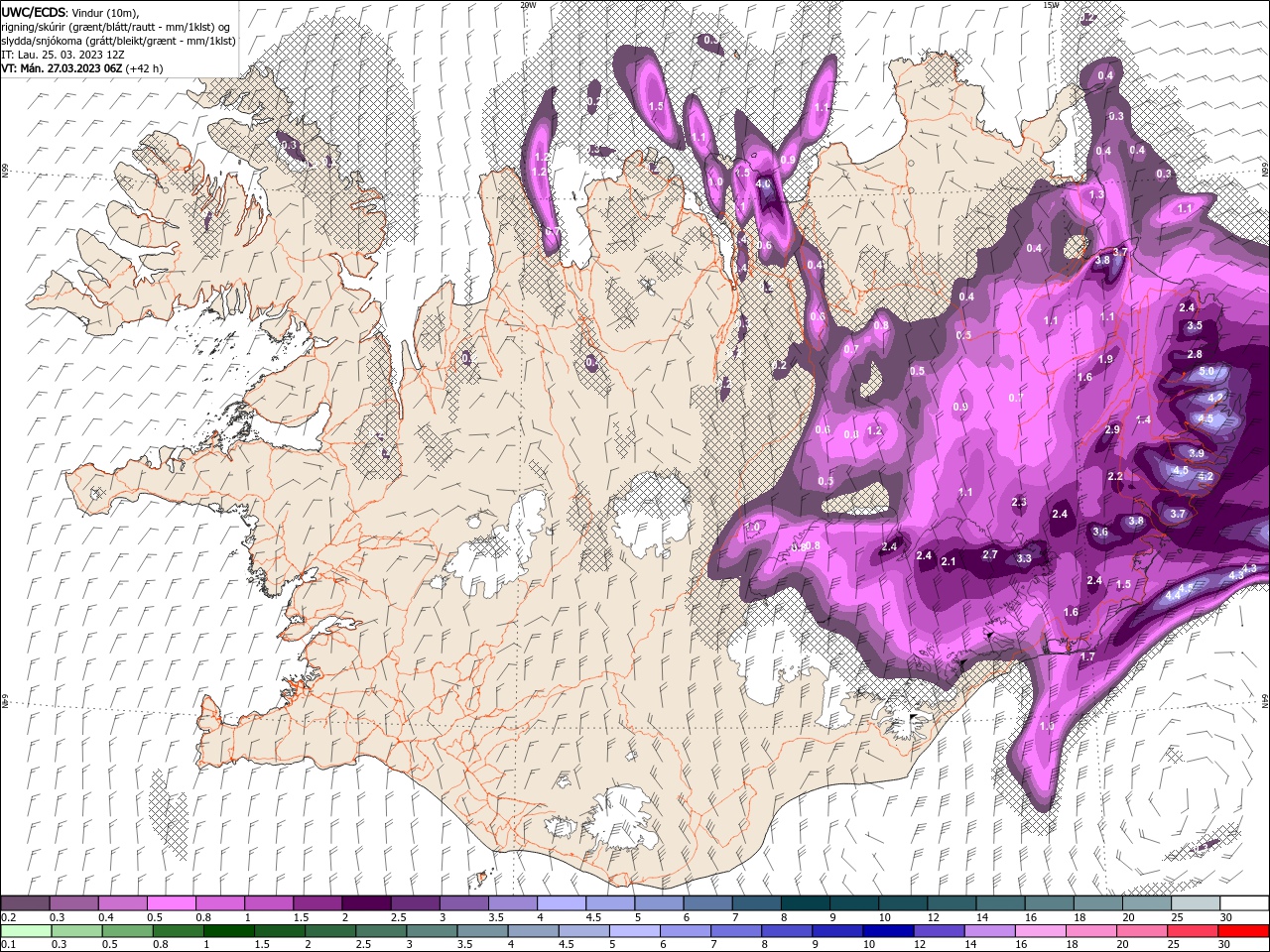Viewport: 1270px width, 952px height.
Task: Click the '3.3' precipitation value on the map
Action: [1024, 558]
